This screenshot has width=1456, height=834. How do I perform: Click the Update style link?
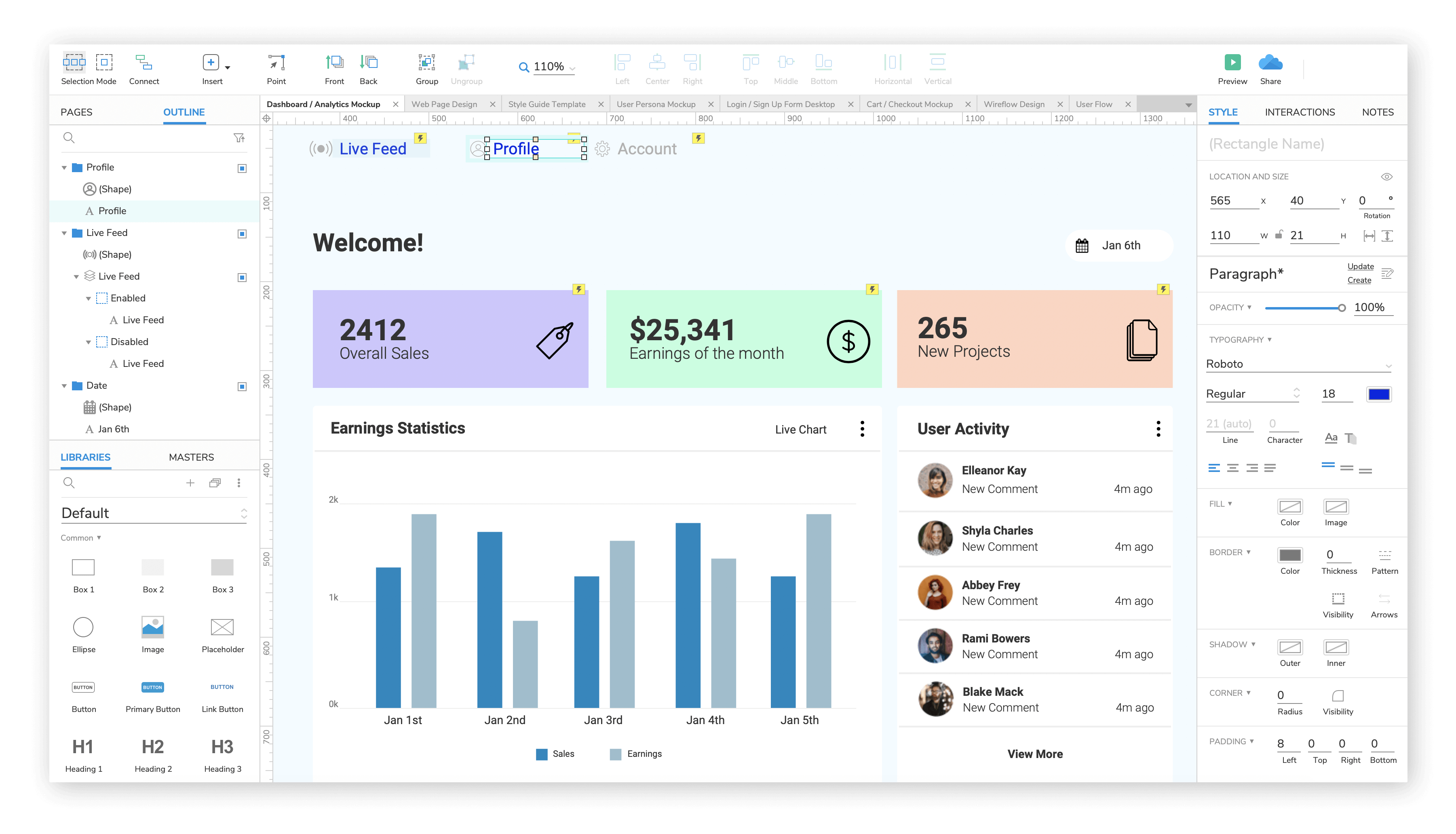click(1360, 266)
